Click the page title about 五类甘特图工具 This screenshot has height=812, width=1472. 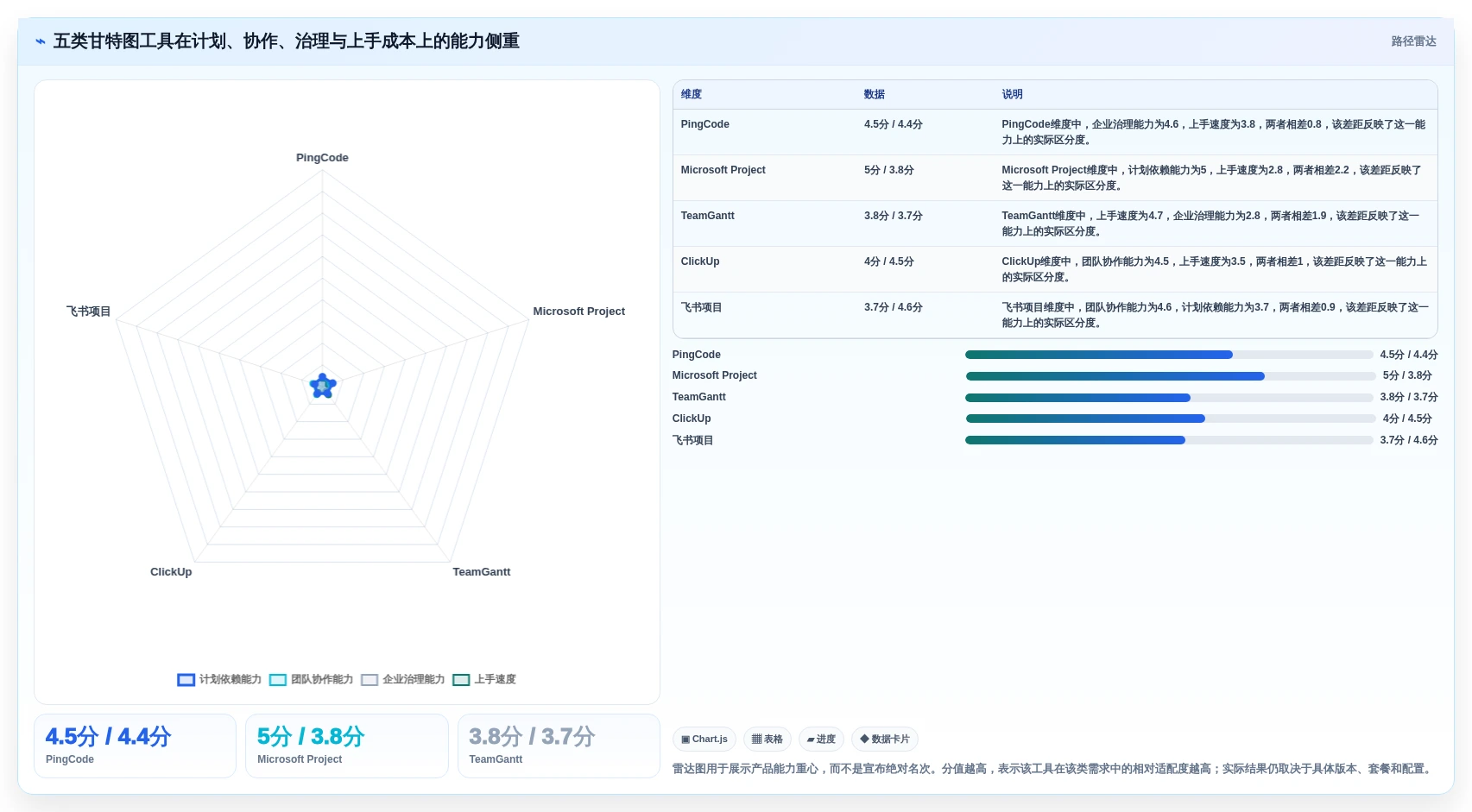point(286,41)
